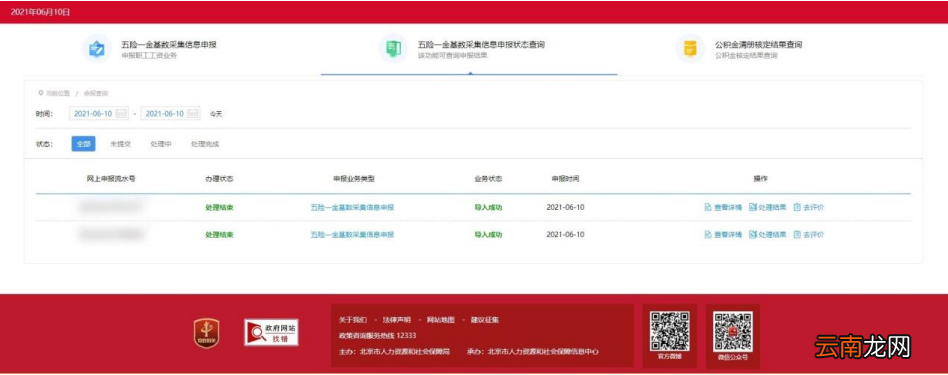Click 处理结果 icon in the first row
Viewport: 948px width, 375px height.
coord(753,207)
